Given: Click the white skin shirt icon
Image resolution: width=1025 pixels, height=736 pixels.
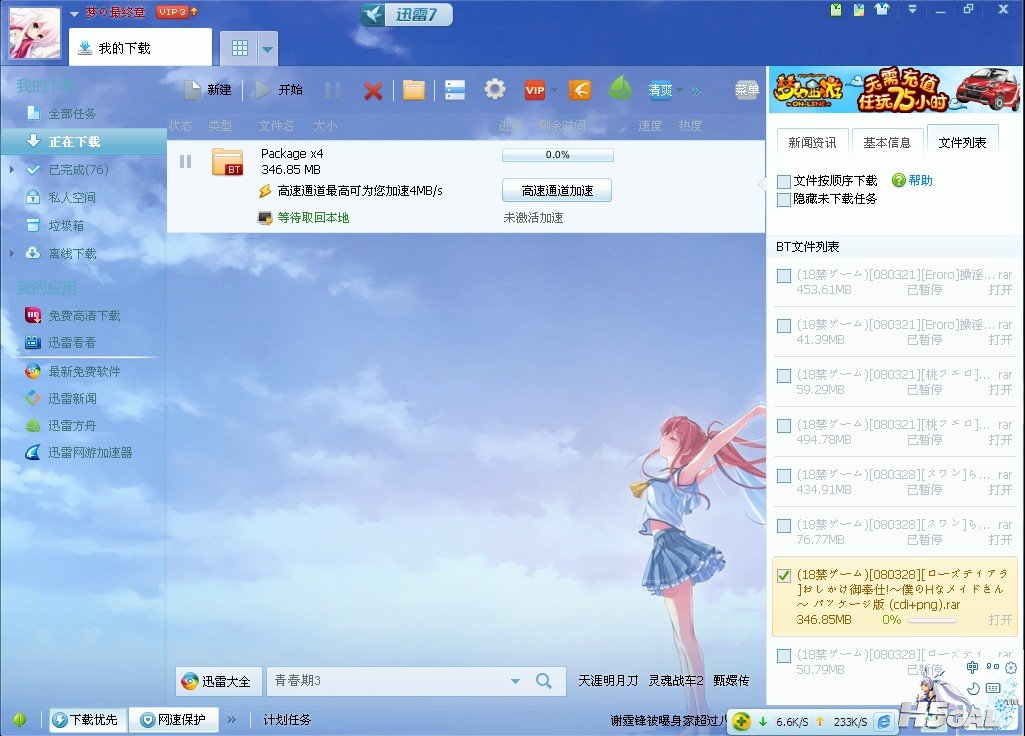Looking at the screenshot, I should pos(882,10).
